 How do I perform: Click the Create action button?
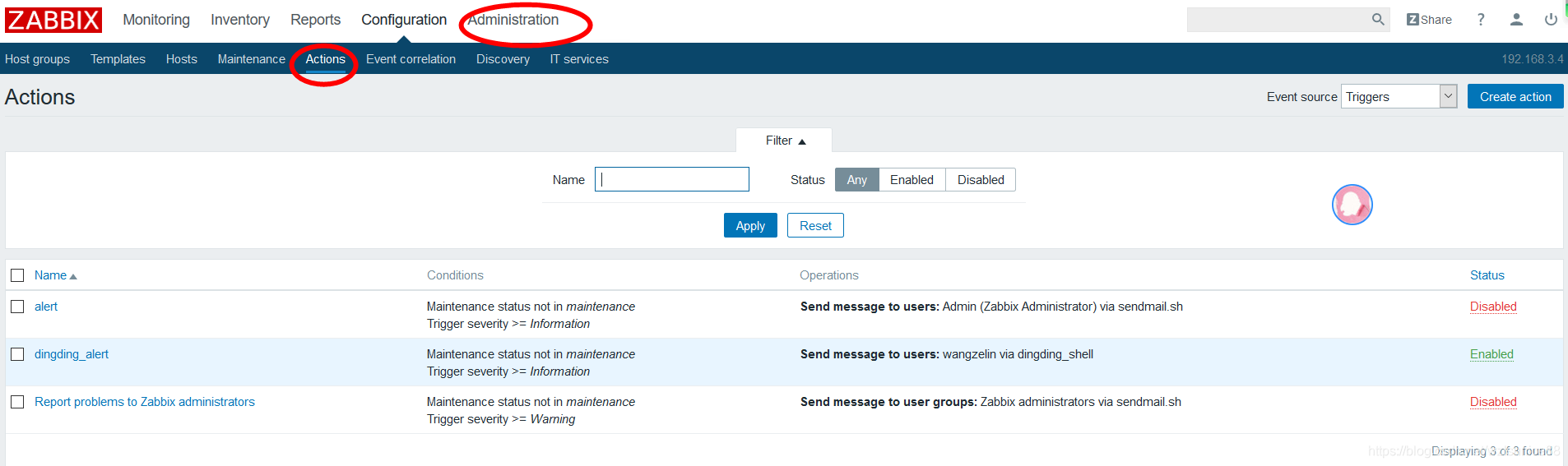tap(1515, 96)
